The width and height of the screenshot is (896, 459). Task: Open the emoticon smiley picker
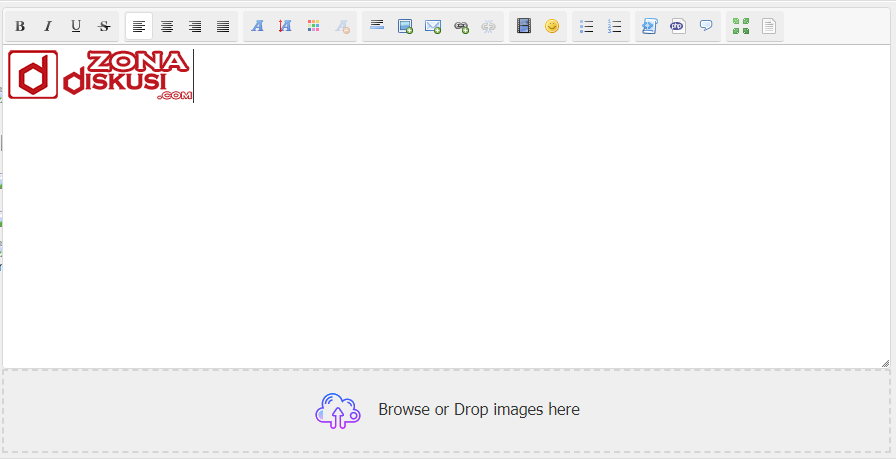pos(551,26)
